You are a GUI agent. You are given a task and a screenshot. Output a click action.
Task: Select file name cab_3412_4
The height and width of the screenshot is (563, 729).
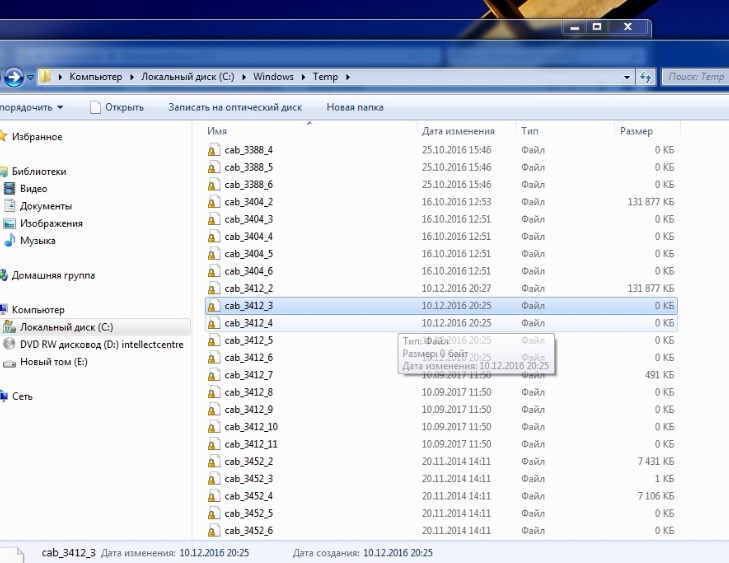248,323
